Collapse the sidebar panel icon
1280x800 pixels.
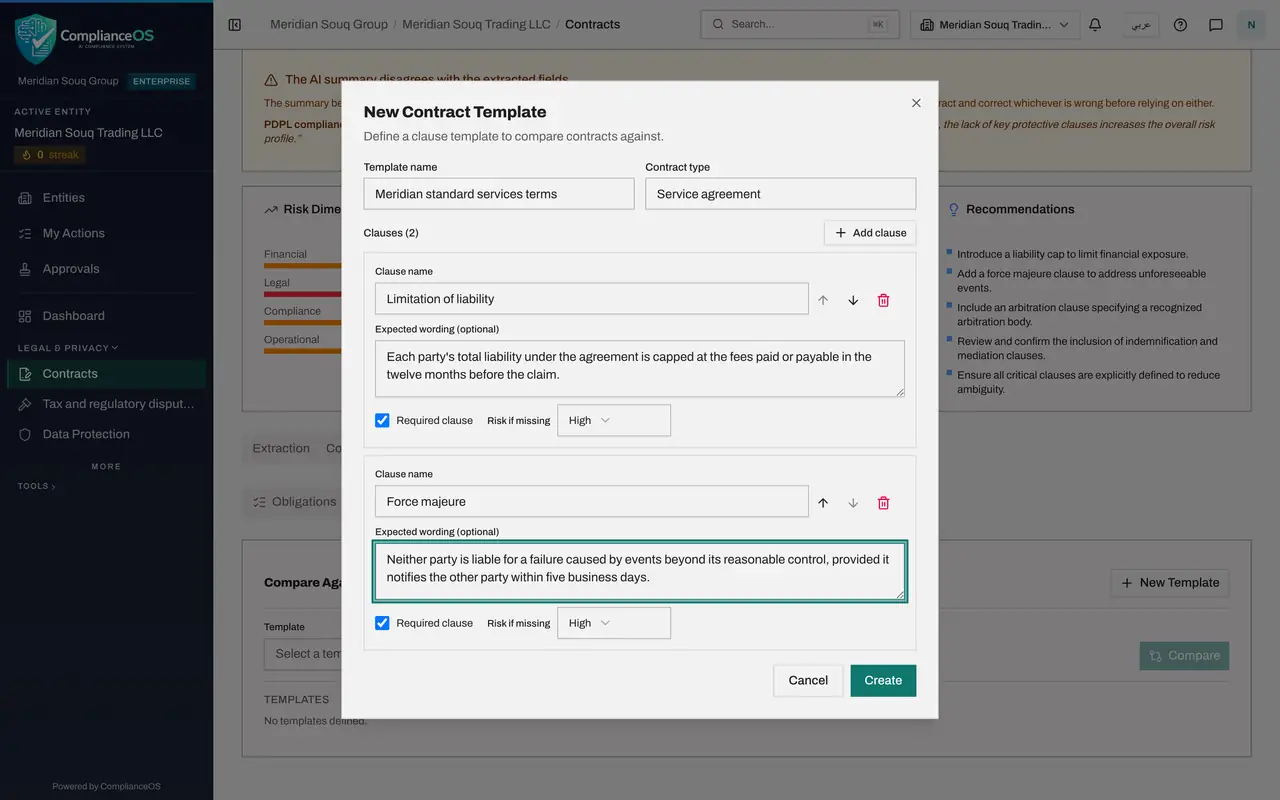point(235,24)
